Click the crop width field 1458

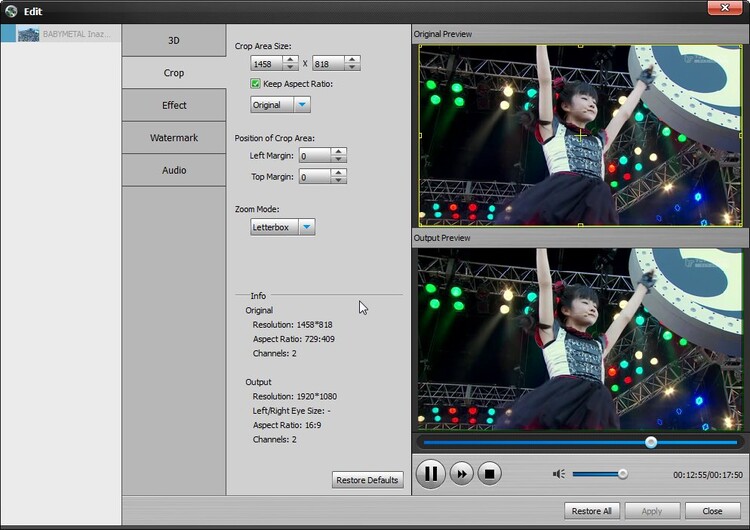[266, 64]
